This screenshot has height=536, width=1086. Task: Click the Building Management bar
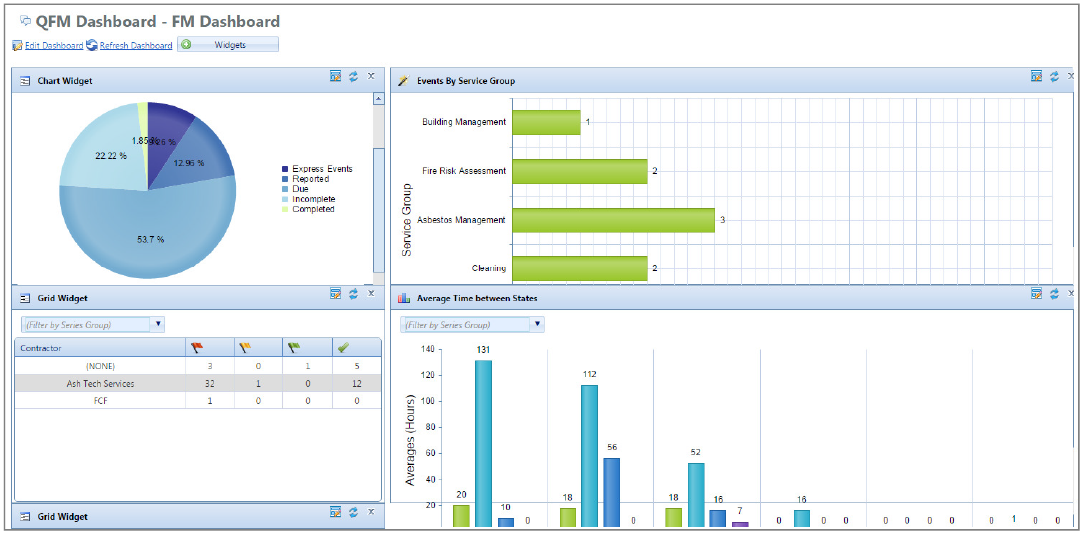click(x=546, y=122)
